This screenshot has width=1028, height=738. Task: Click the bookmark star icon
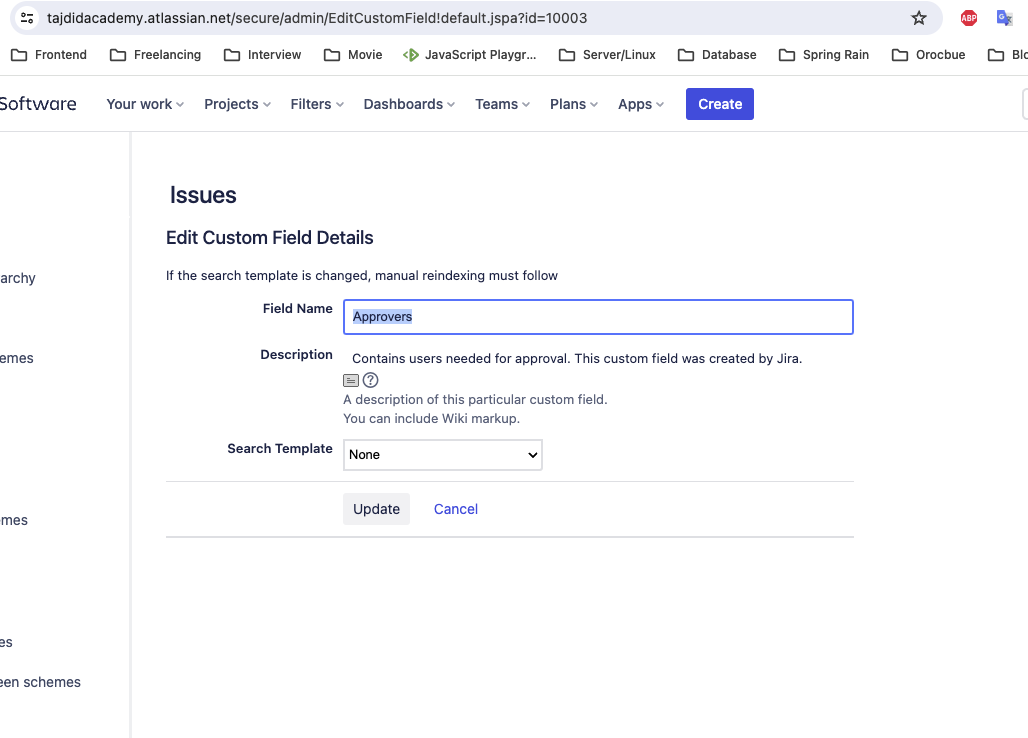pyautogui.click(x=919, y=18)
